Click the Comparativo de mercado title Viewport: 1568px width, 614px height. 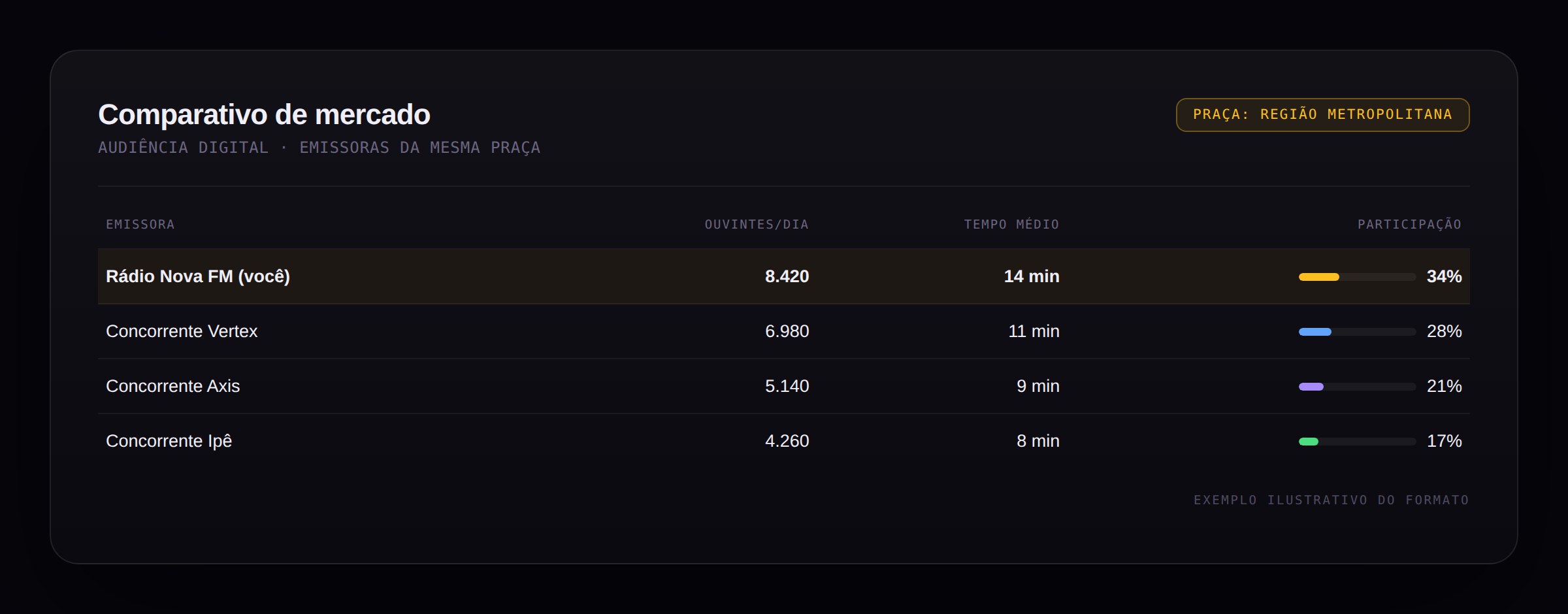coord(264,114)
